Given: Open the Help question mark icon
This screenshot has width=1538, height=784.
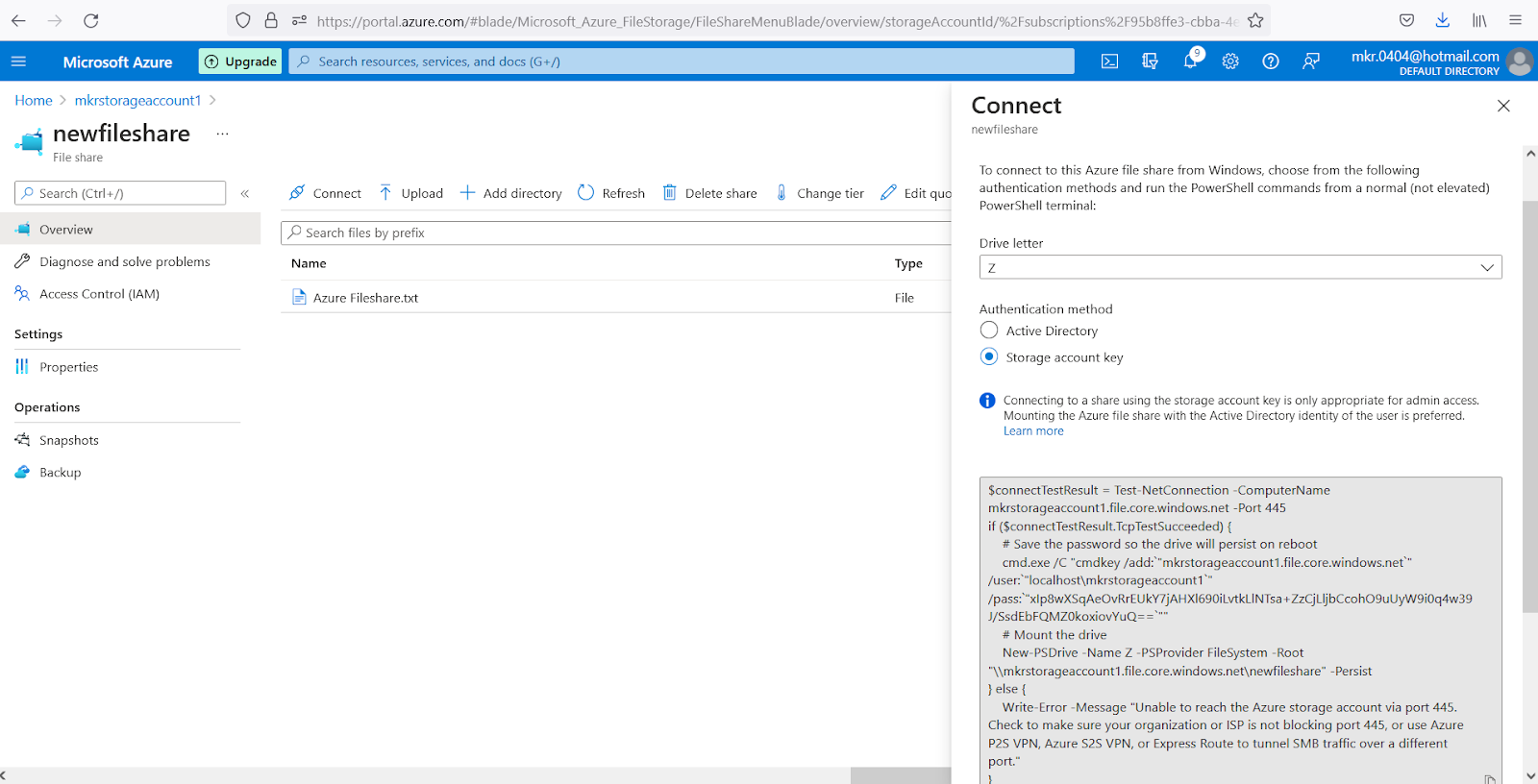Looking at the screenshot, I should (1271, 61).
